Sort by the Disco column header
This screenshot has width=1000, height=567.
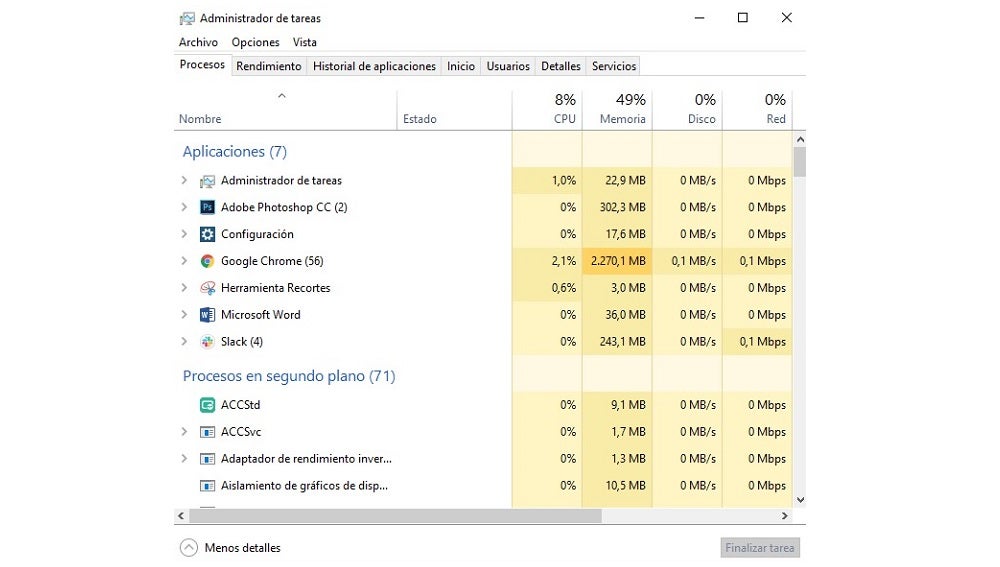tap(688, 110)
